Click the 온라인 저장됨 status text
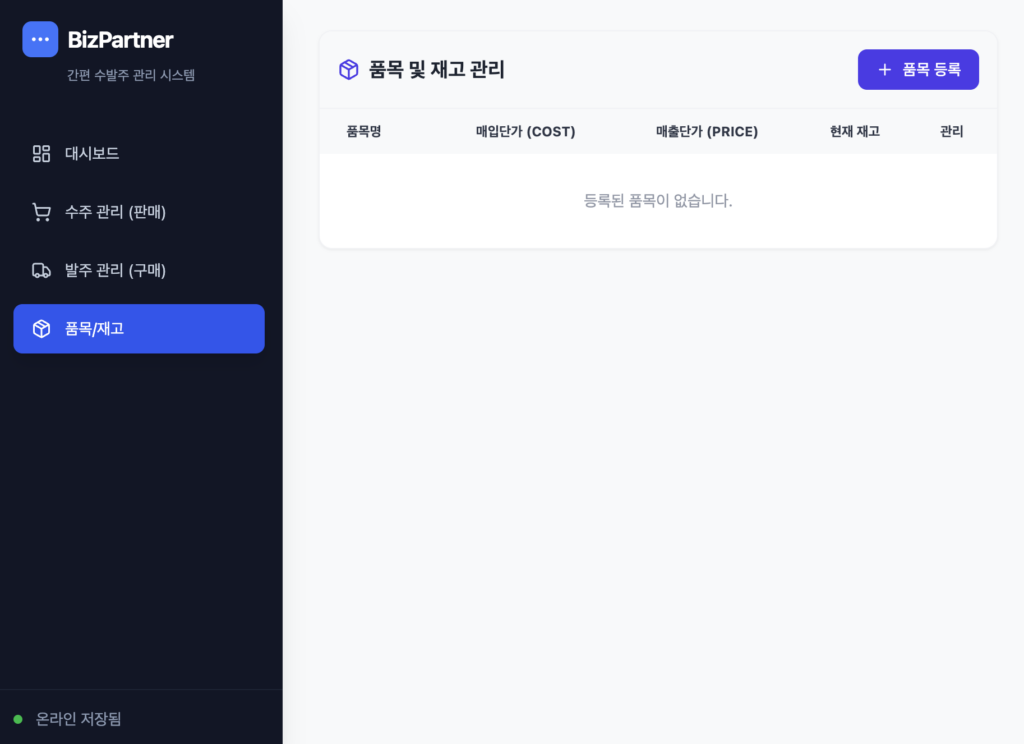 point(78,719)
